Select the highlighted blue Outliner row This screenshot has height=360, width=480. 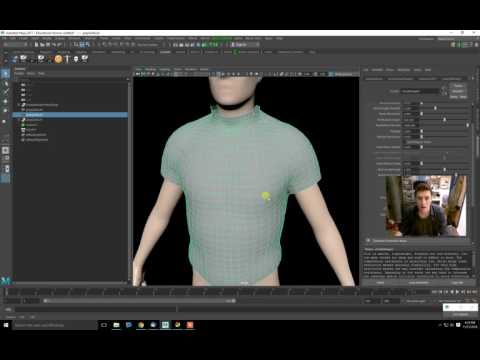pyautogui.click(x=70, y=115)
